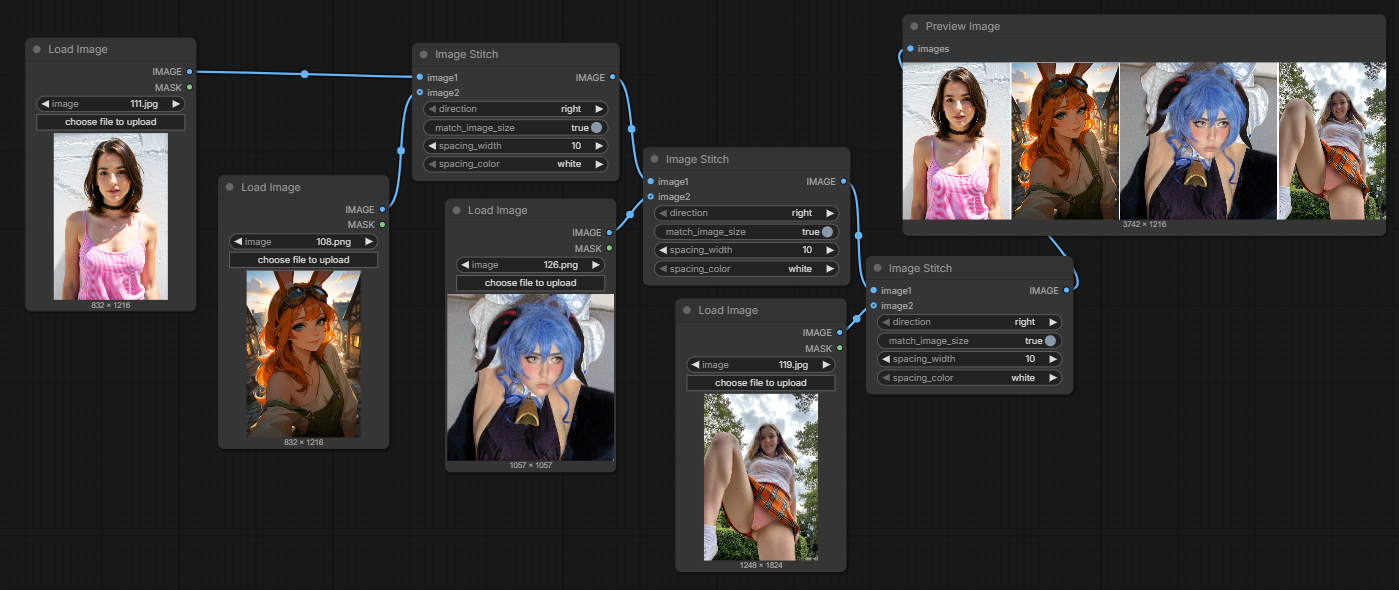Open spacing_color dropdown on middle Image Stitch

tap(747, 269)
